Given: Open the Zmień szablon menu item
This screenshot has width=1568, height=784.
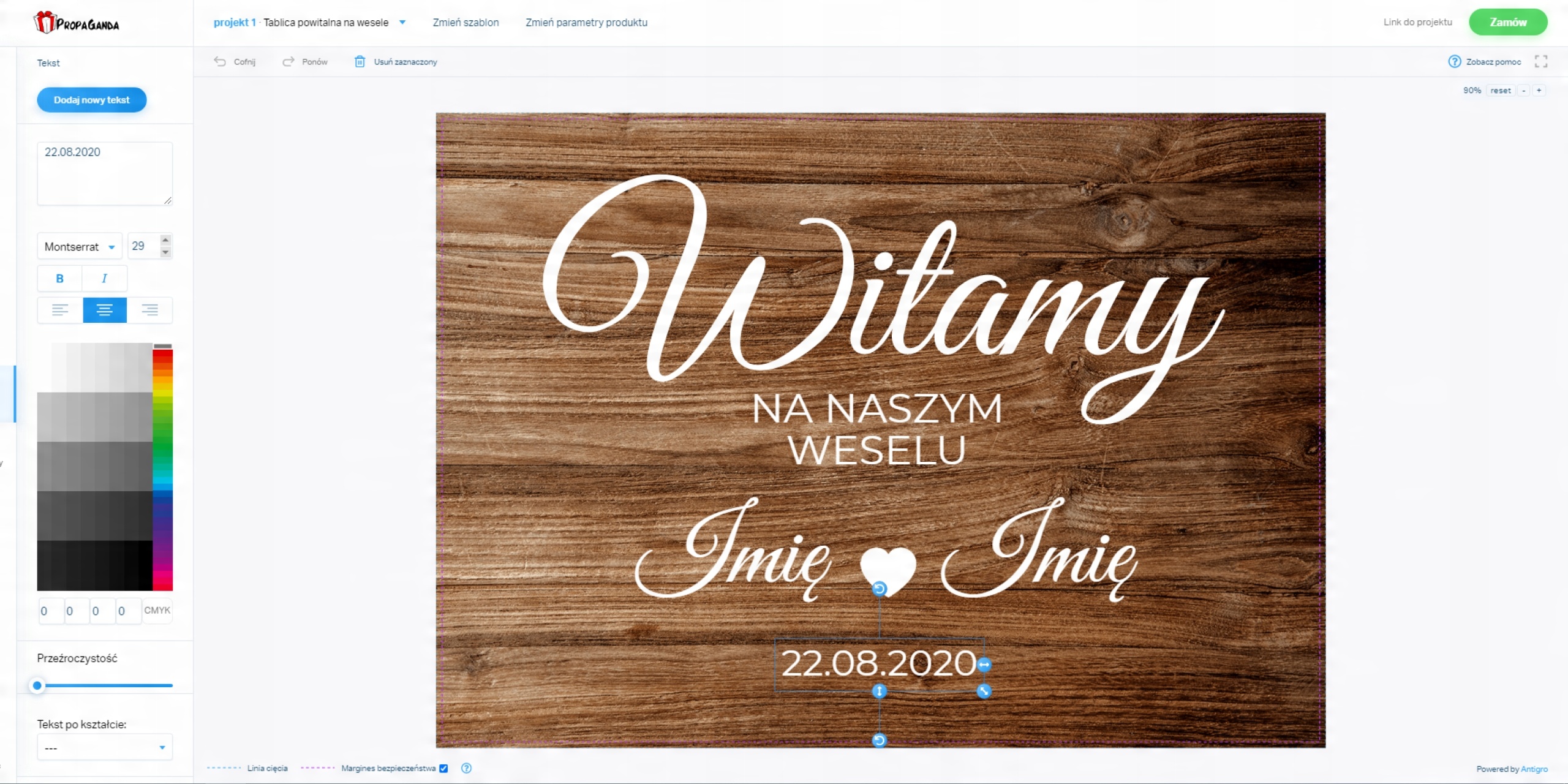Looking at the screenshot, I should click(x=466, y=22).
